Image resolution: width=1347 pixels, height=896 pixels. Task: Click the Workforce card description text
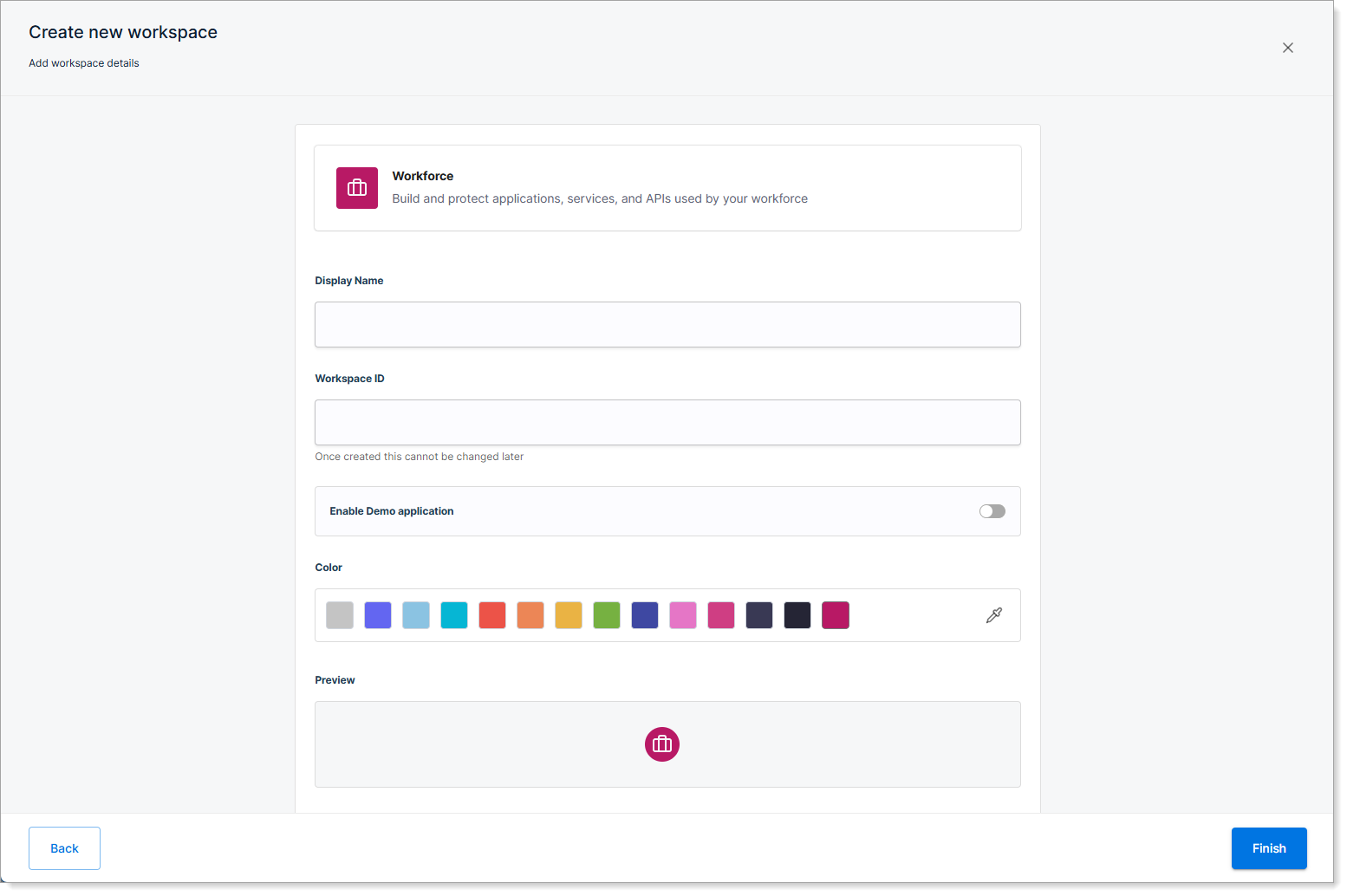pos(600,198)
